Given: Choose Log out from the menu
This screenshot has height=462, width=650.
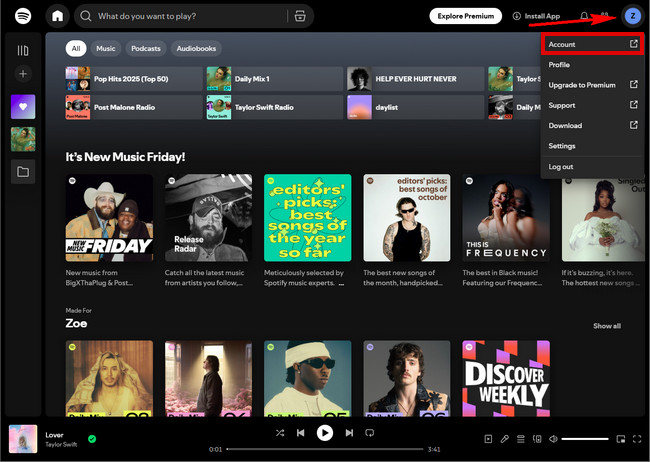Looking at the screenshot, I should [592, 167].
